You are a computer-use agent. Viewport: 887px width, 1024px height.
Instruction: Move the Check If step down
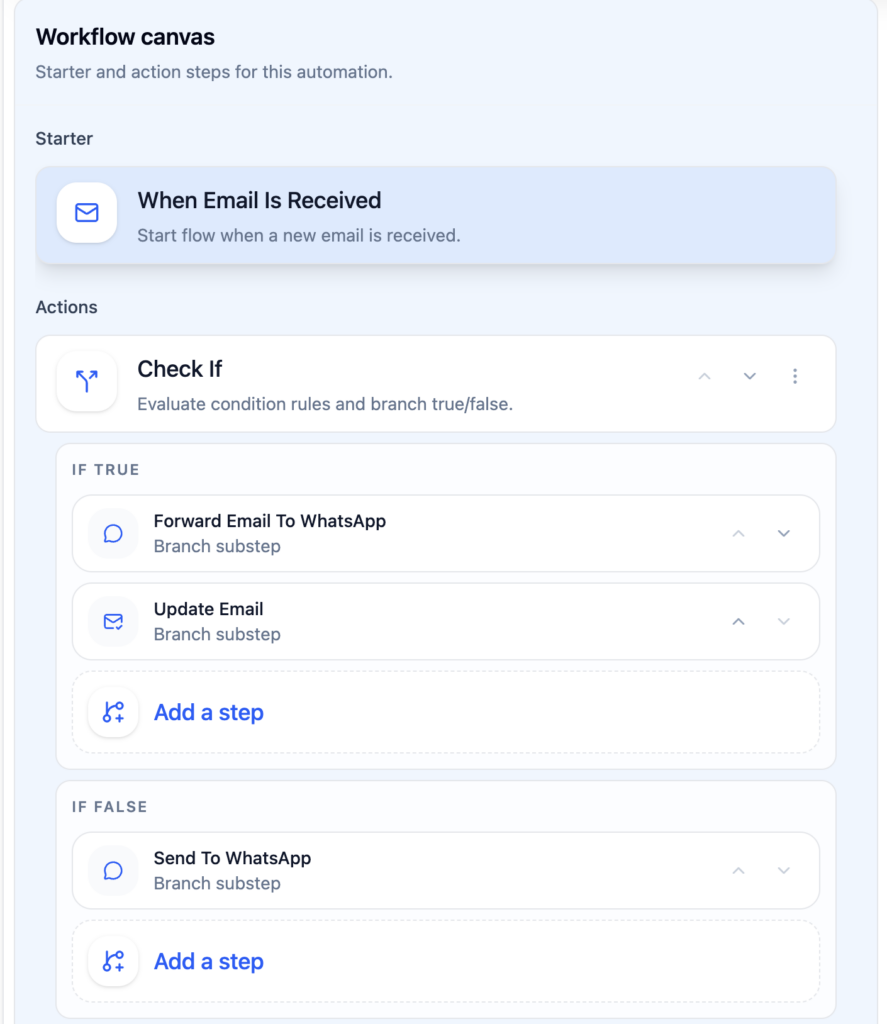click(749, 376)
